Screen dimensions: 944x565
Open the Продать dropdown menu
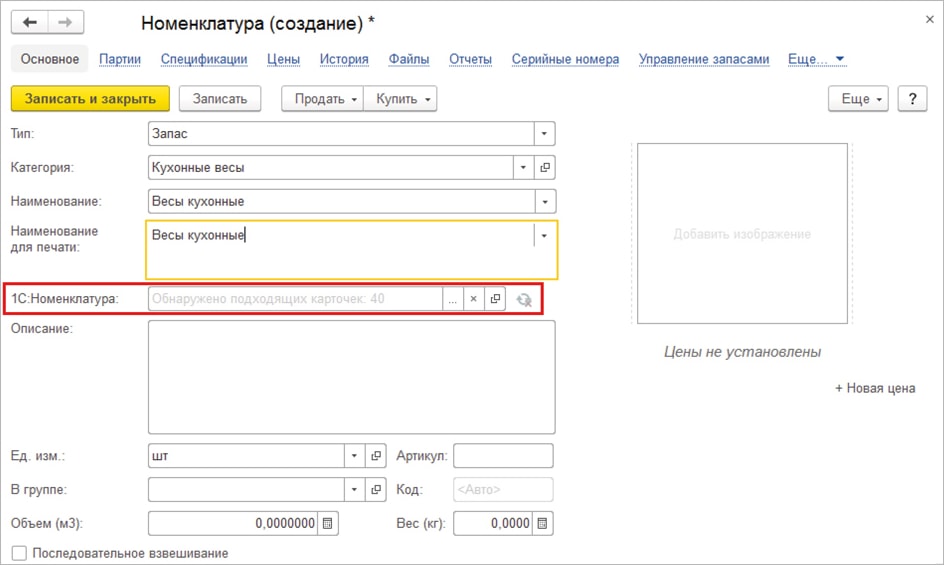(322, 99)
